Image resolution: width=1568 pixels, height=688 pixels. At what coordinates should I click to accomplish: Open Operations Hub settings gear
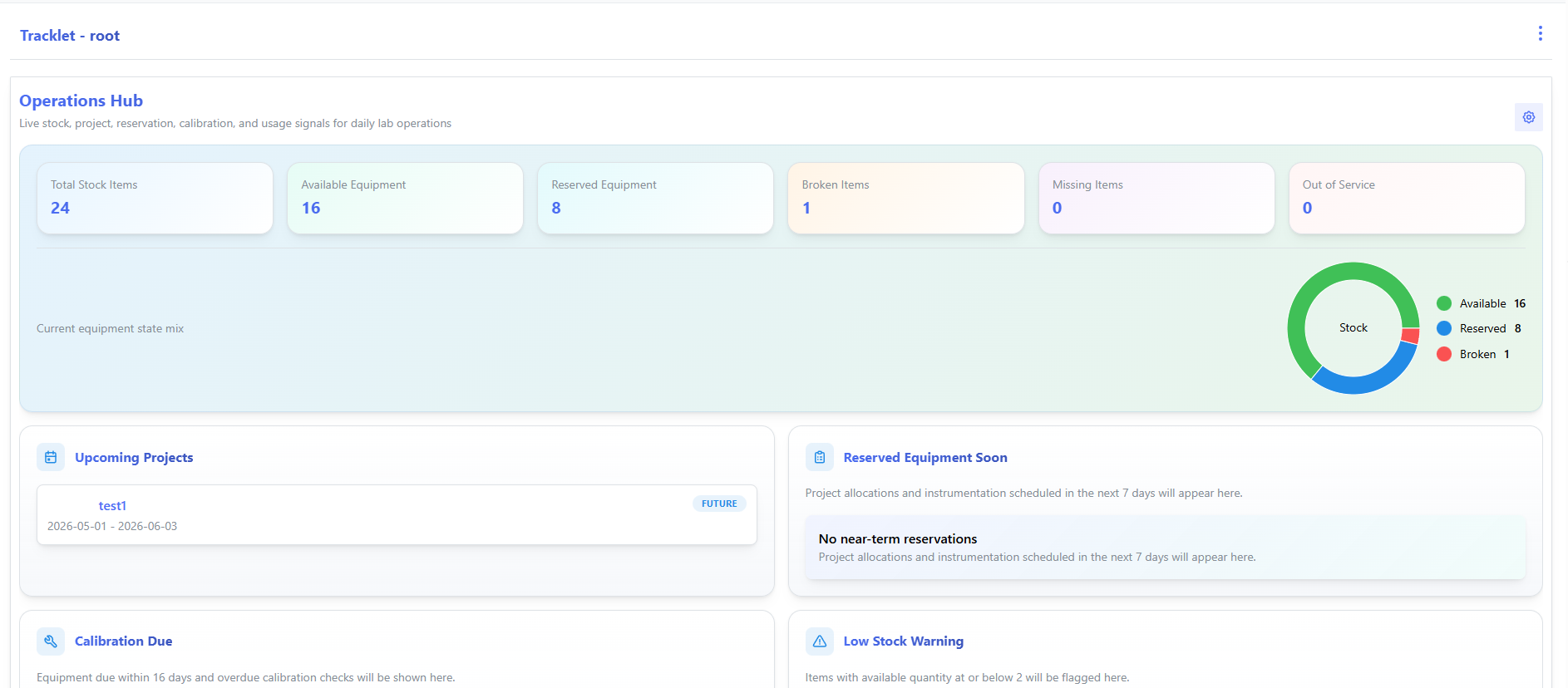pos(1528,117)
